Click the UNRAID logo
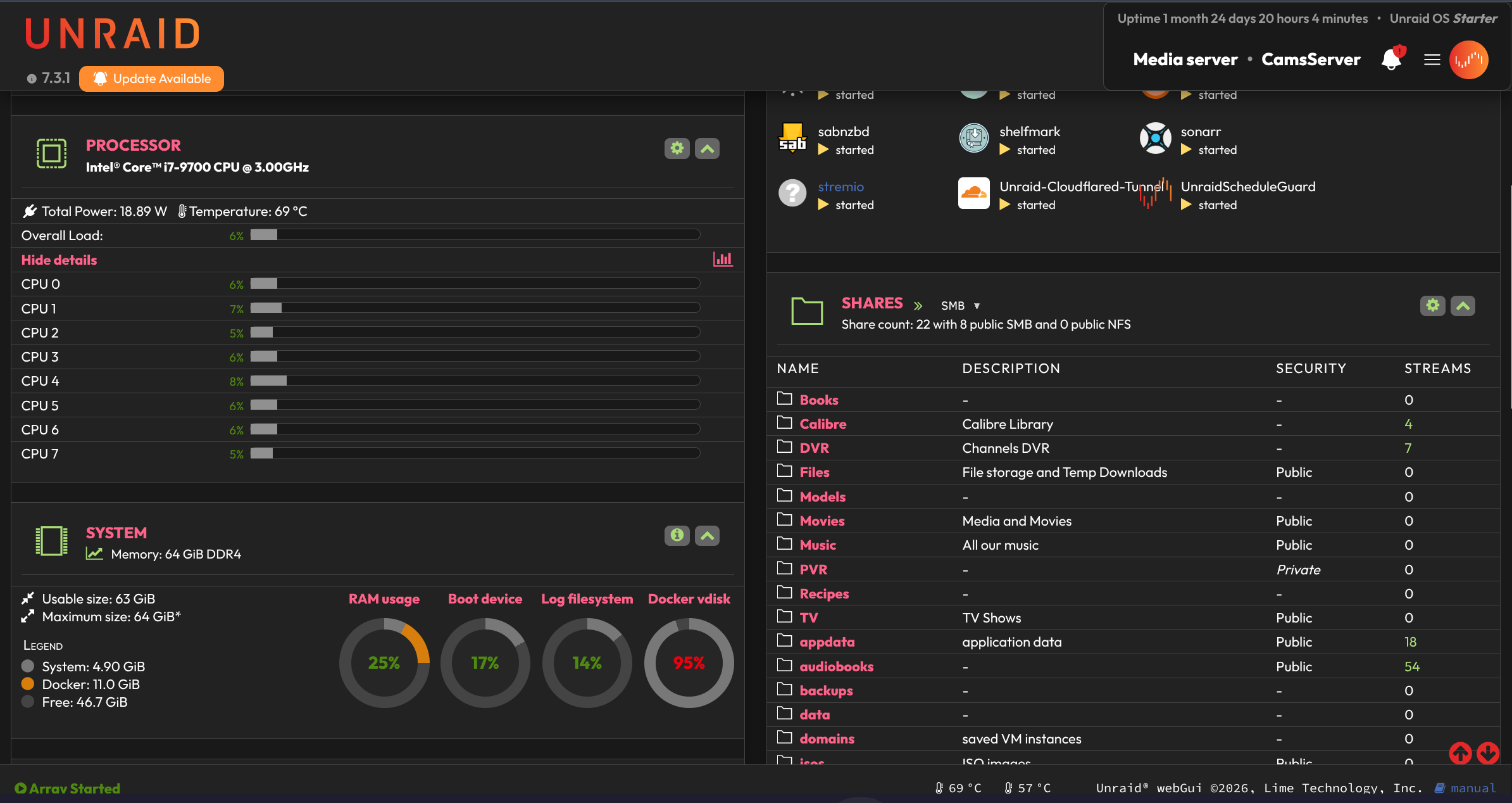The height and width of the screenshot is (803, 1512). [113, 34]
